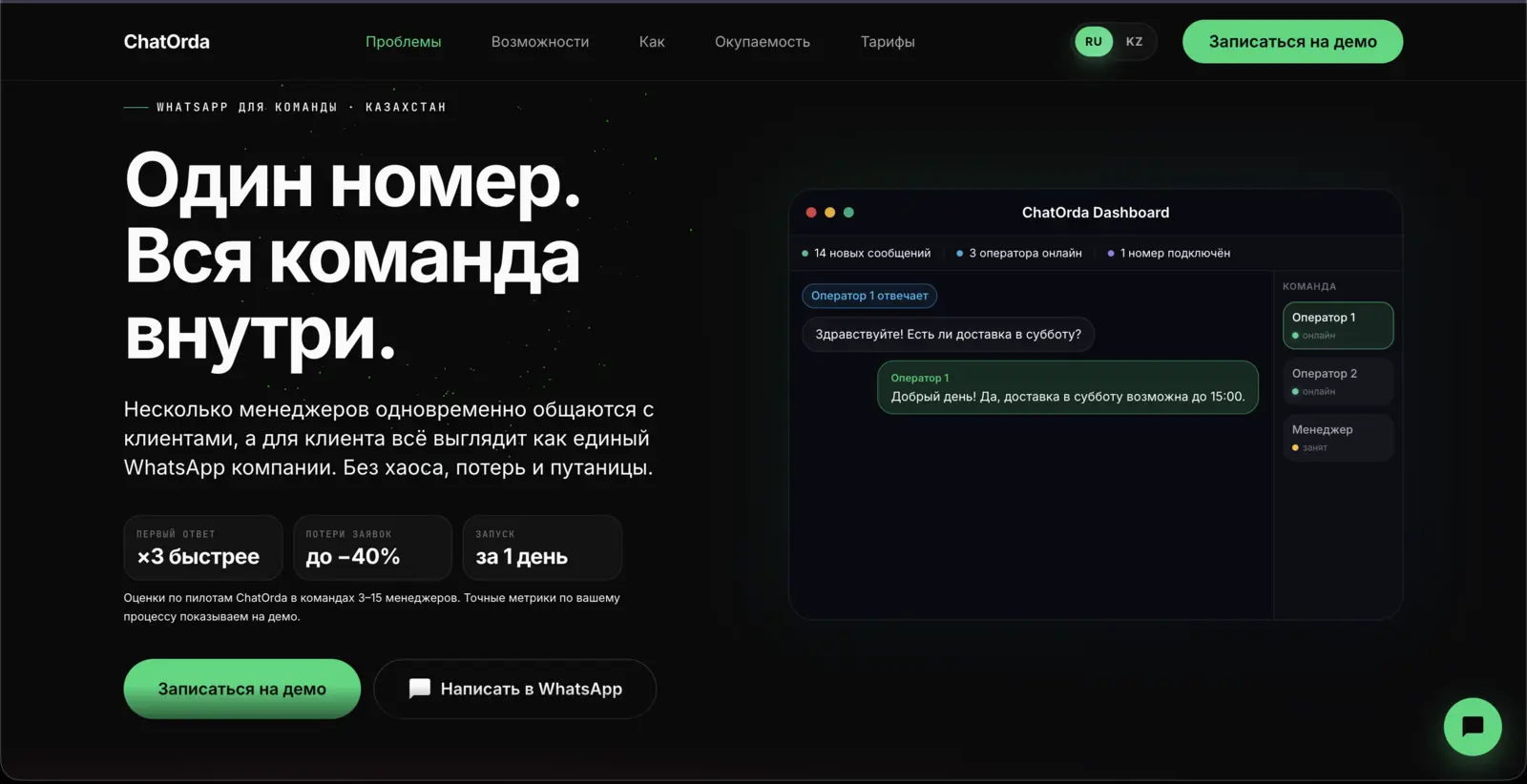Click the green dot in dashboard window
Image resolution: width=1527 pixels, height=784 pixels.
click(x=848, y=213)
